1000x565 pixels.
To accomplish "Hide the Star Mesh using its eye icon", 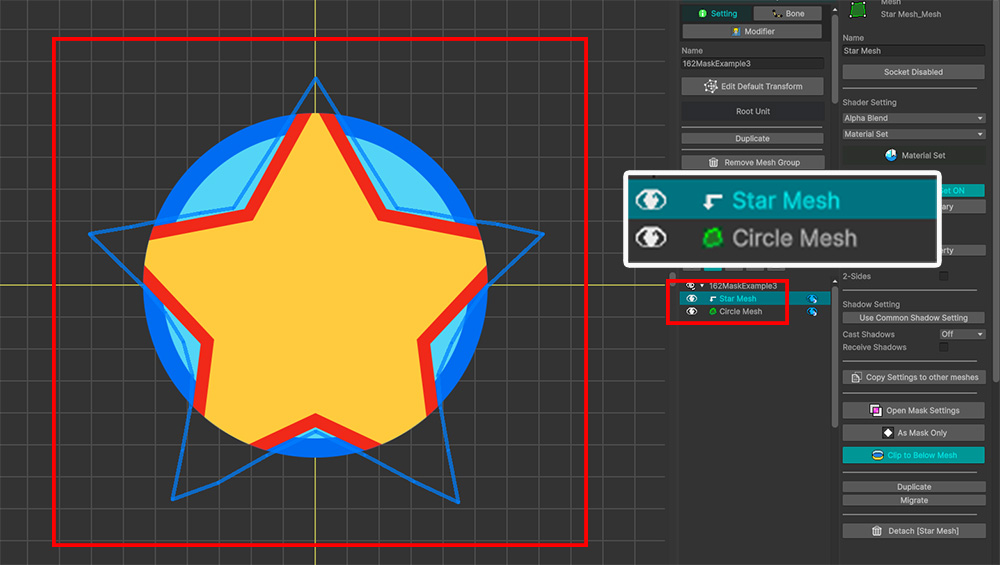I will tap(691, 299).
